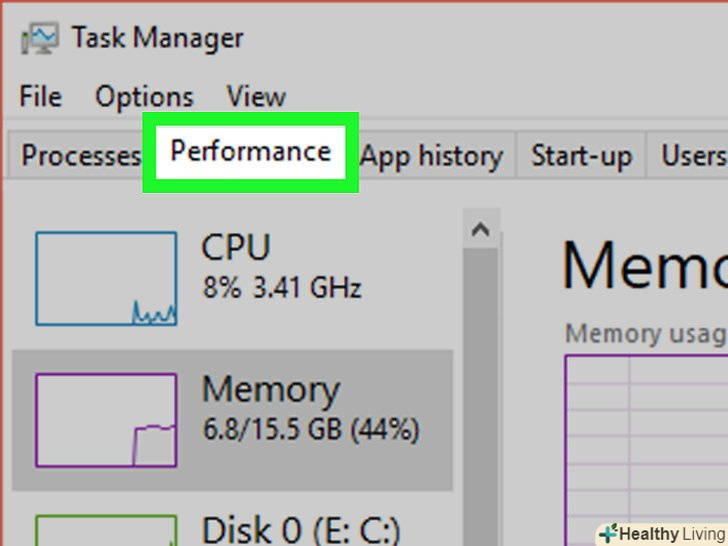Select the Memory 6.8/15.5 GB entry text

pos(310,408)
